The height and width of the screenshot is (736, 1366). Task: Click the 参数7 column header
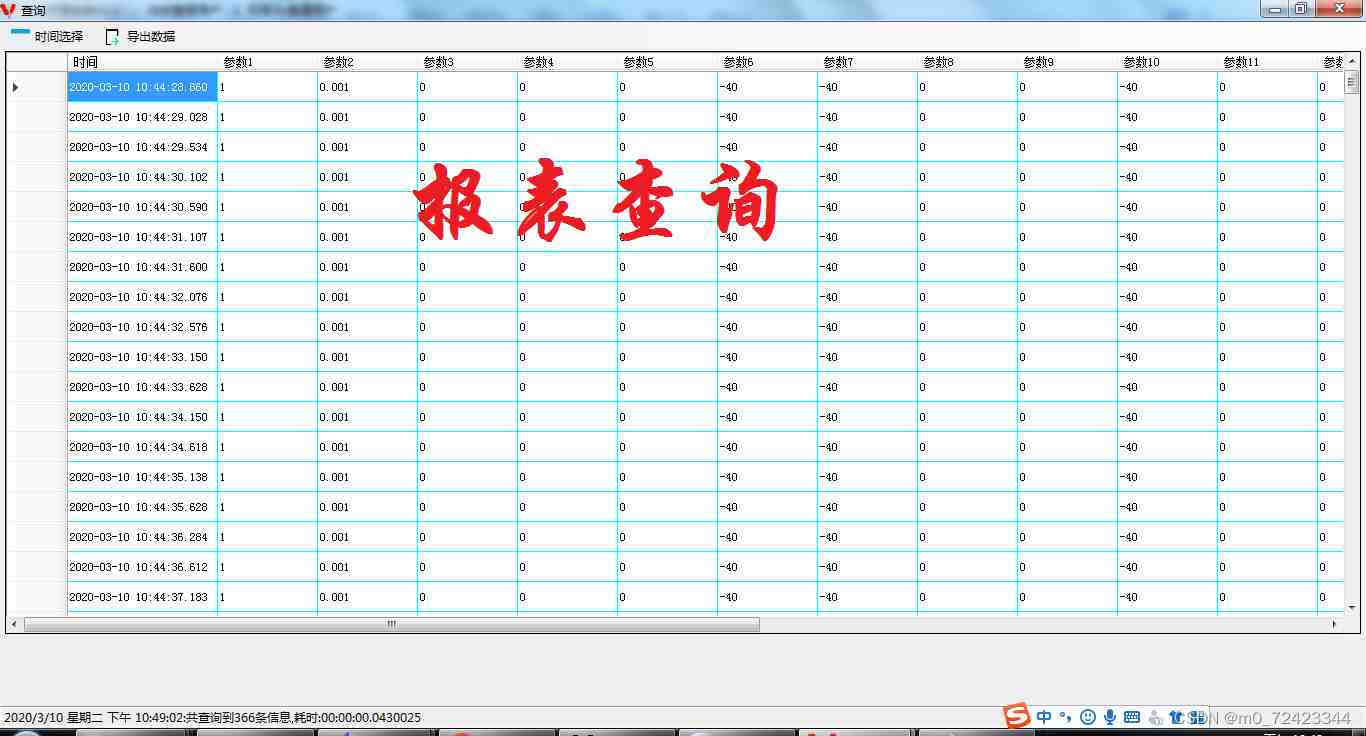pos(867,62)
